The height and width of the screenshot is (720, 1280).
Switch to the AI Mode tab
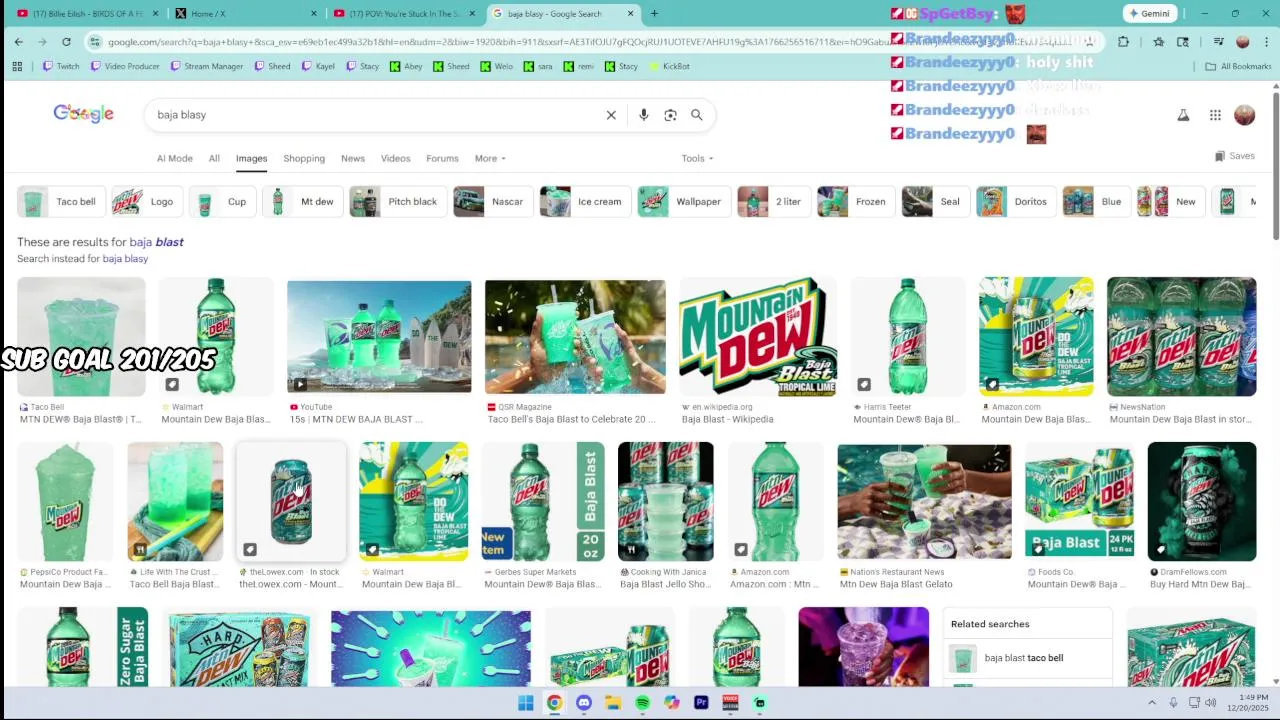pyautogui.click(x=174, y=158)
